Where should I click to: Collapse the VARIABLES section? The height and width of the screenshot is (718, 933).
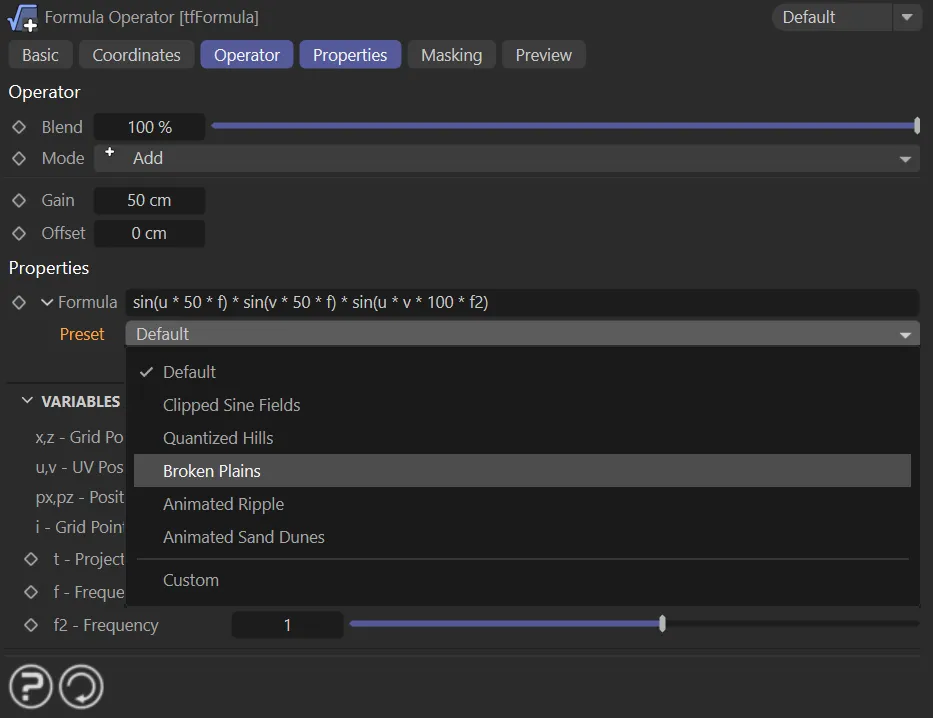coord(27,401)
